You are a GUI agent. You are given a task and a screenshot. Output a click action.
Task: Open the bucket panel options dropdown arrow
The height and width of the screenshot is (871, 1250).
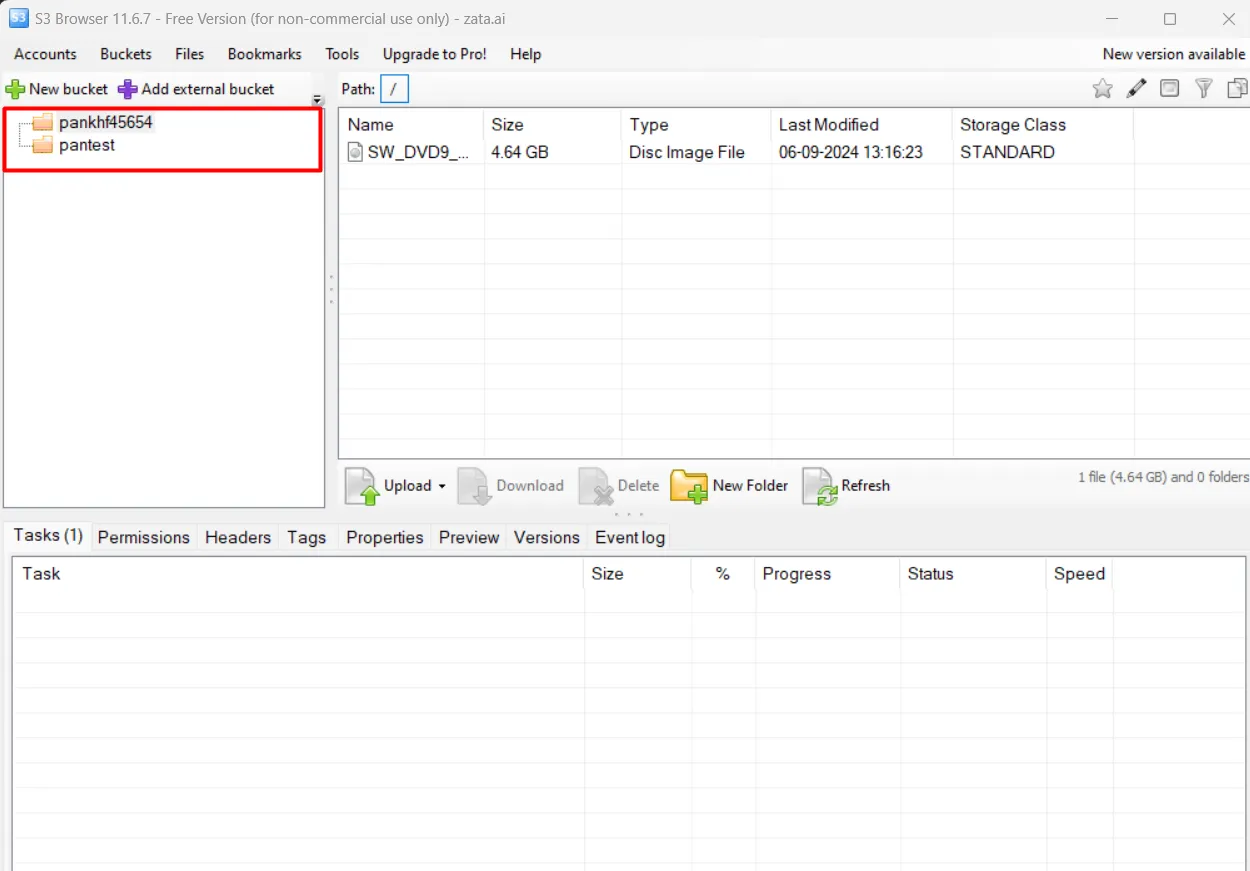point(318,100)
